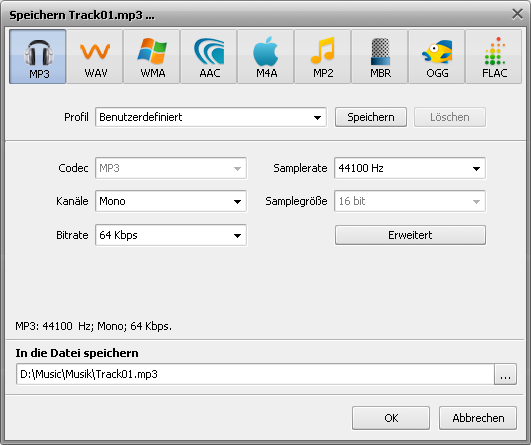Pick the MBR microphone format icon
The width and height of the screenshot is (531, 445).
pyautogui.click(x=380, y=57)
